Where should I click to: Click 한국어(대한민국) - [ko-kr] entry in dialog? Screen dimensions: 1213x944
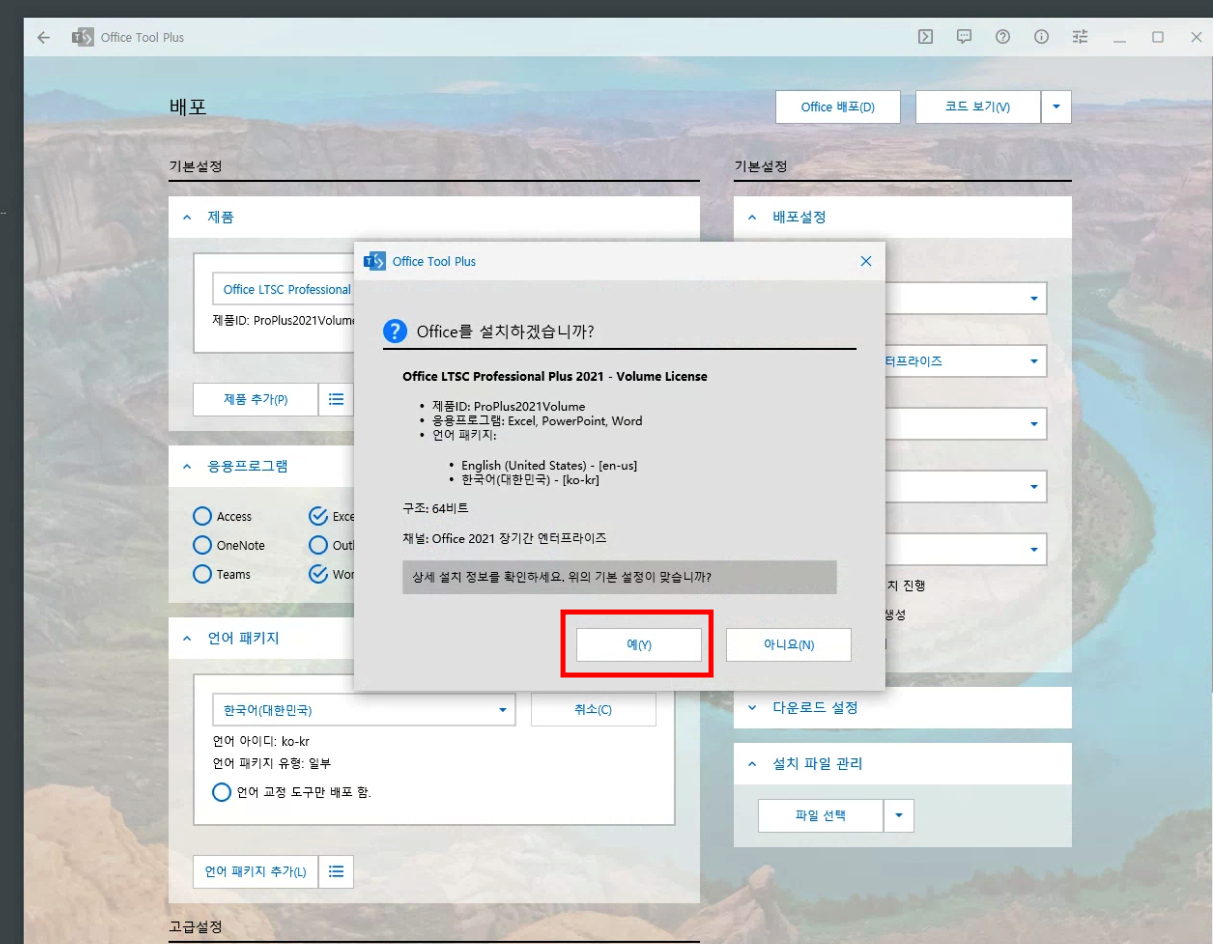coord(531,480)
